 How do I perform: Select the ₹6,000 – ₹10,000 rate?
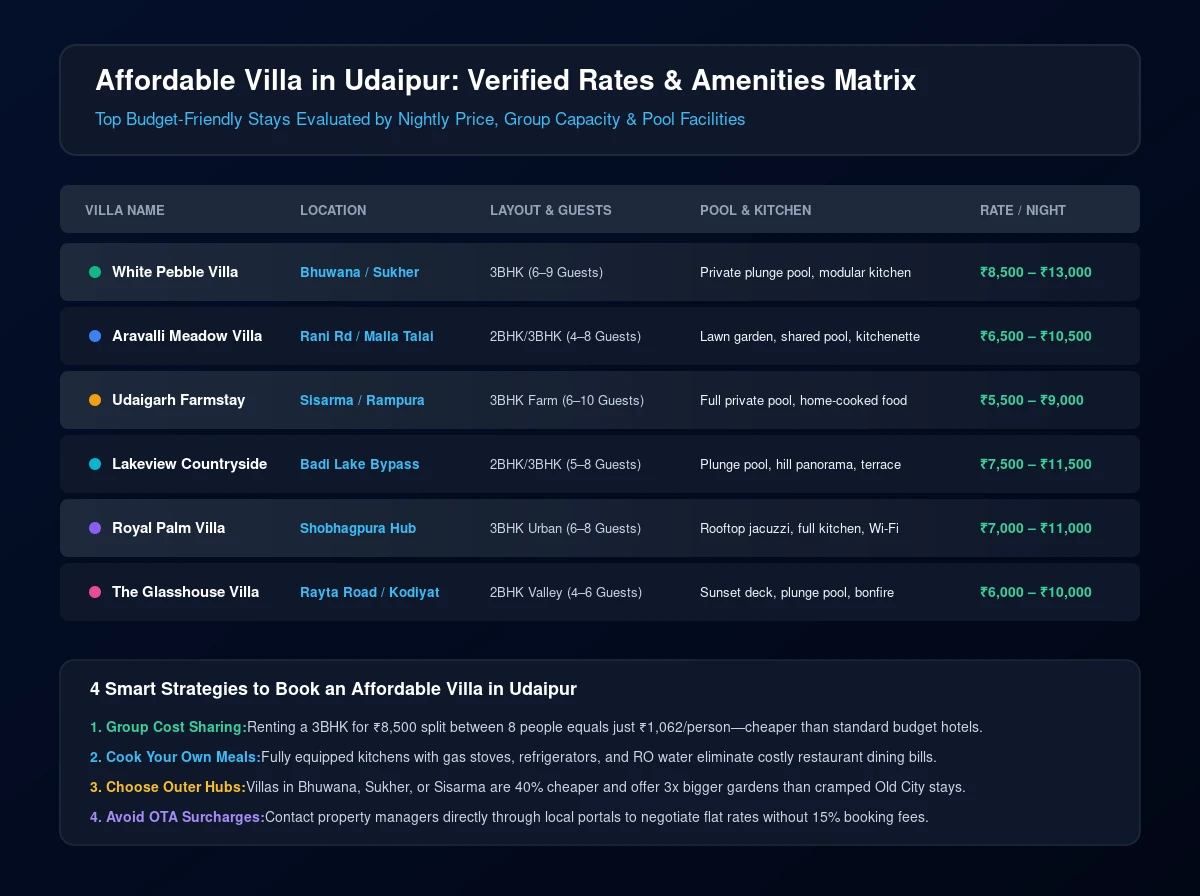click(1036, 592)
